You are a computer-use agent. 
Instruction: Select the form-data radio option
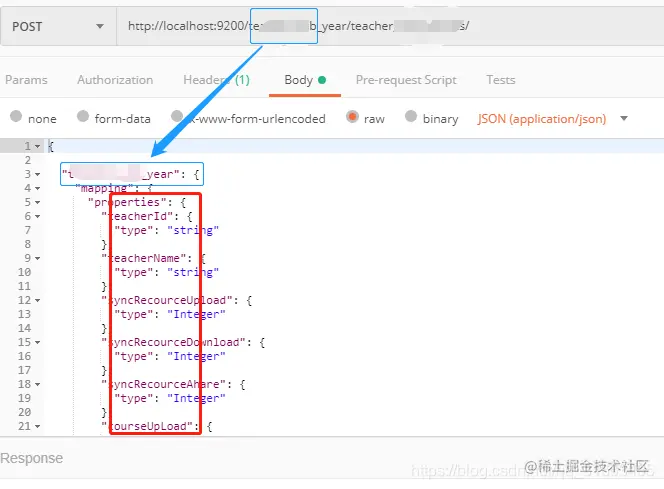pos(83,116)
